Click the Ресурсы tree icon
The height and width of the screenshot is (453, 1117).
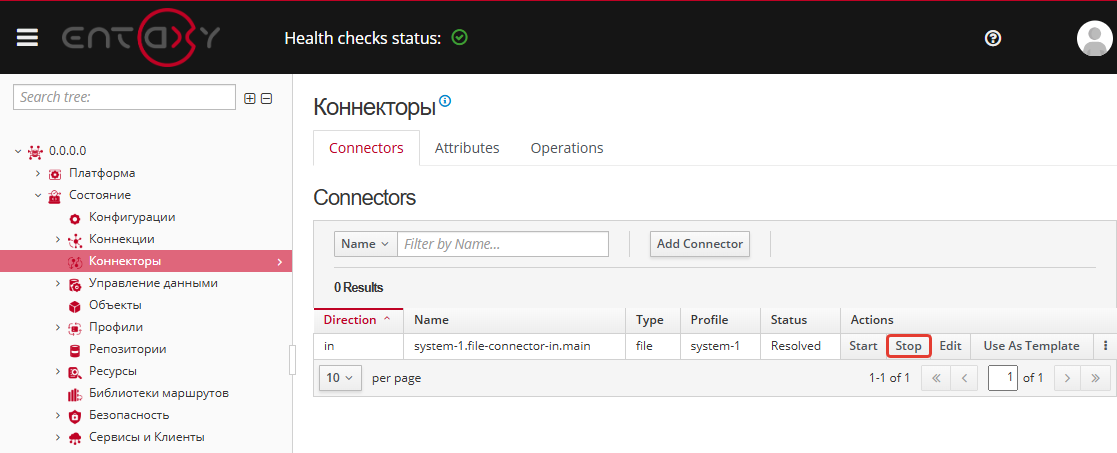coord(75,372)
